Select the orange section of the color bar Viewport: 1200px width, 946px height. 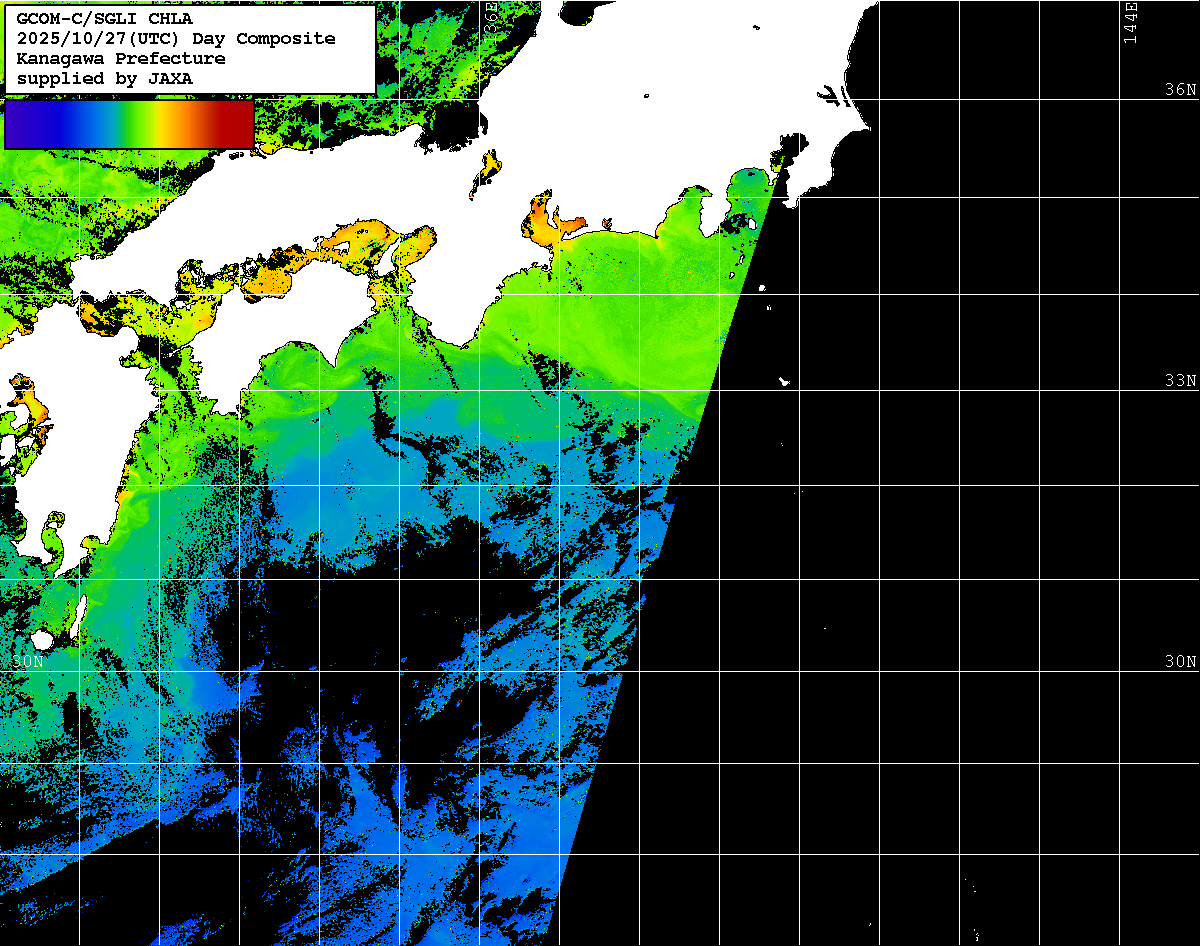point(180,124)
